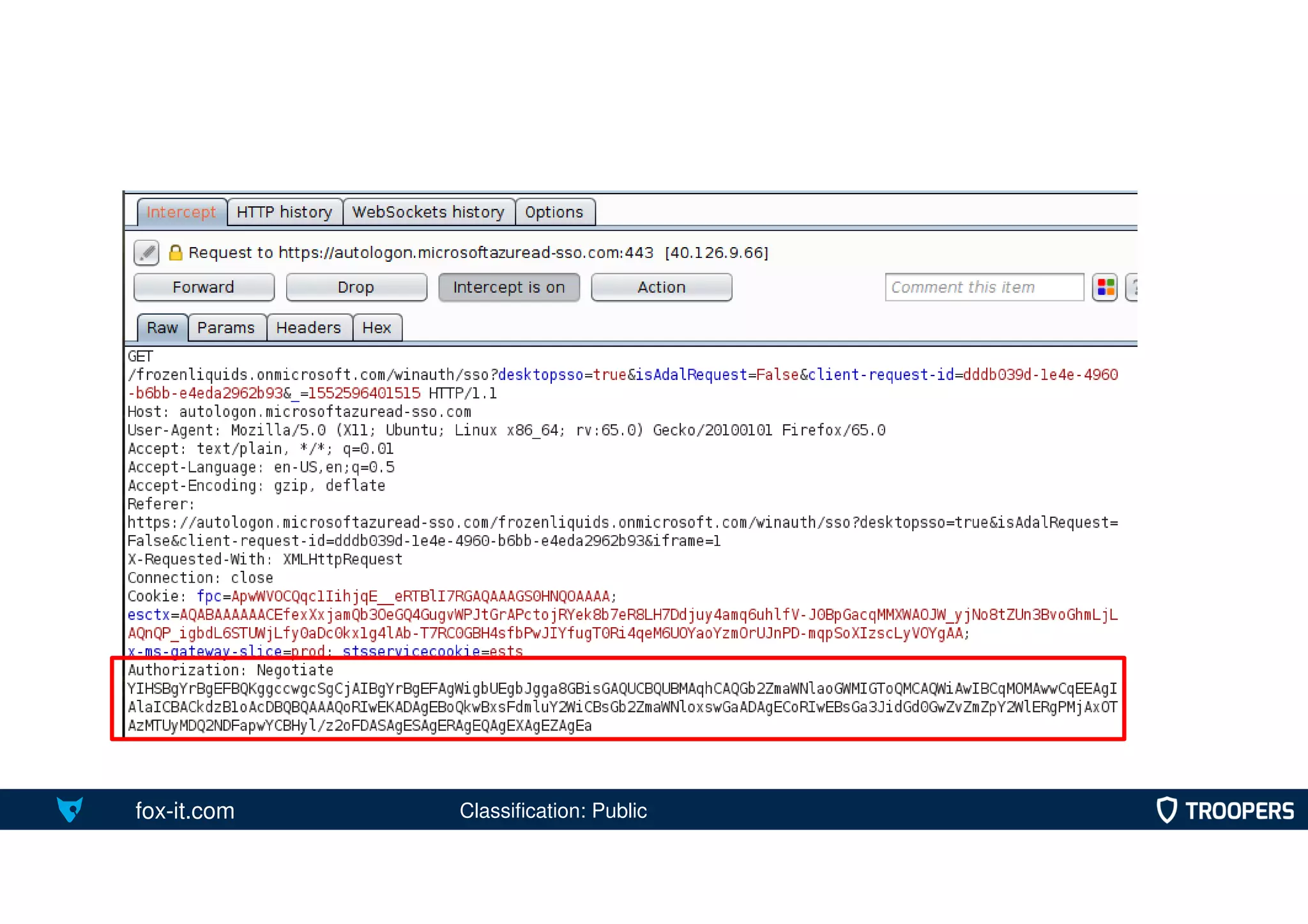Click the Fox-IT logo in footer

pyautogui.click(x=70, y=810)
